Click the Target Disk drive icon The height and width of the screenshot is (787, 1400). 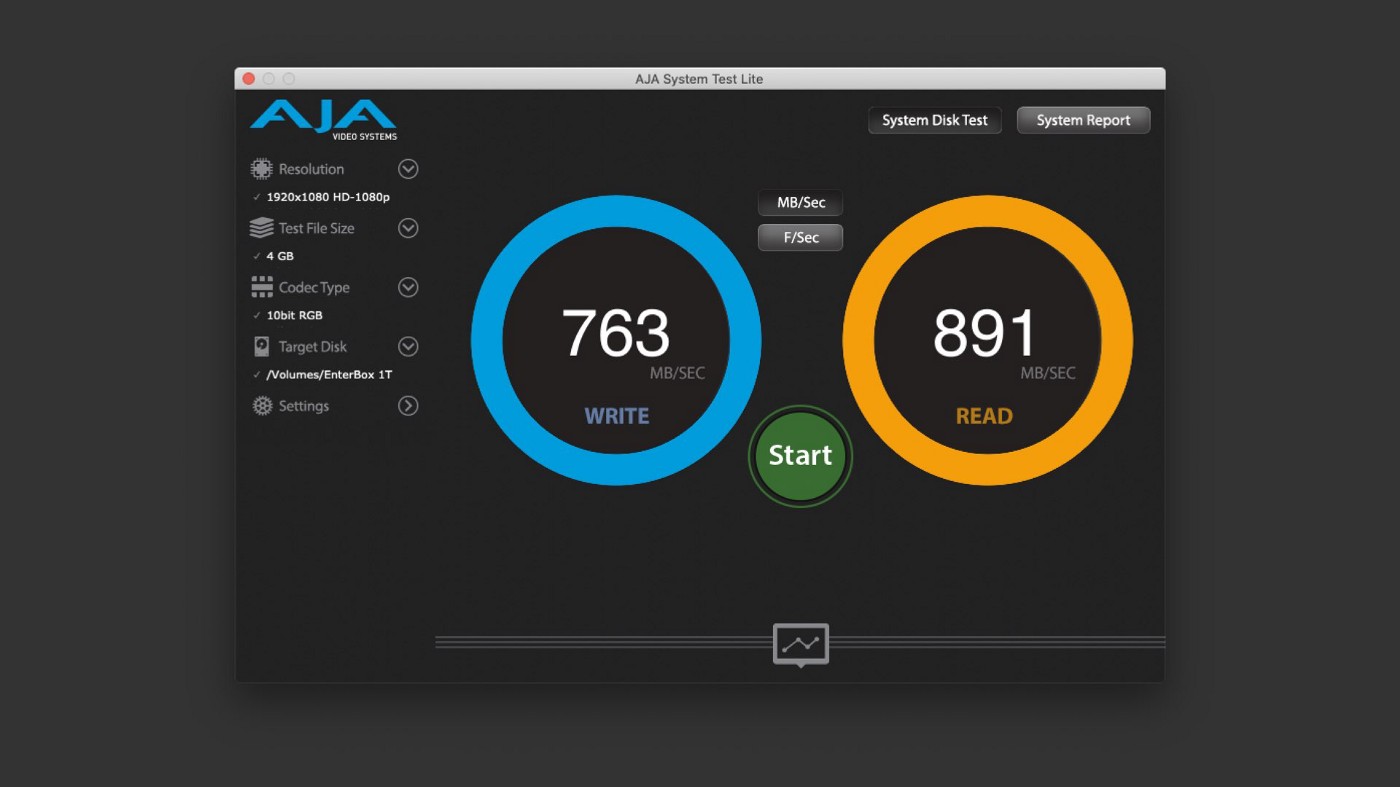click(x=262, y=346)
